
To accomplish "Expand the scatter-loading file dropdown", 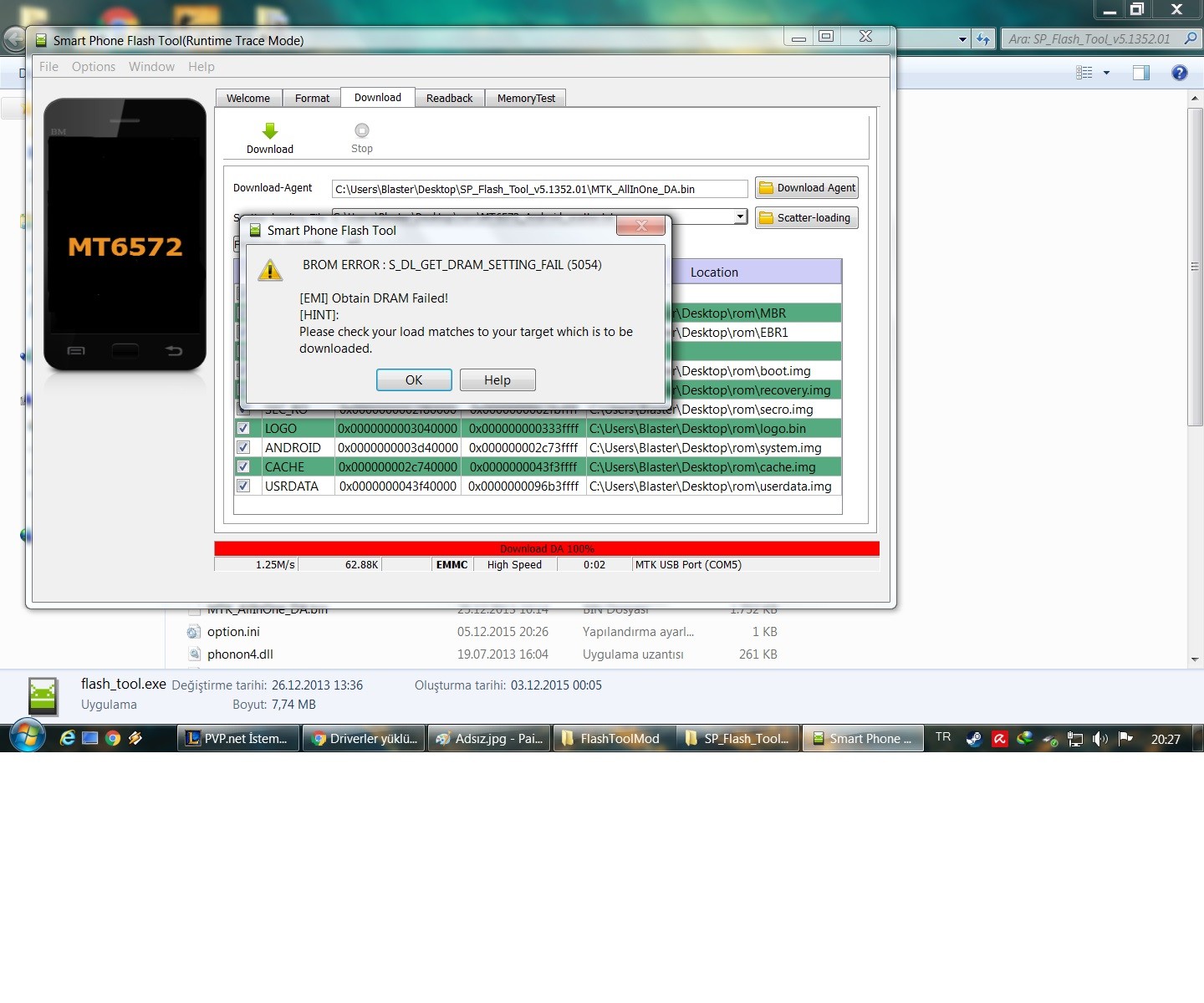I will pyautogui.click(x=740, y=217).
